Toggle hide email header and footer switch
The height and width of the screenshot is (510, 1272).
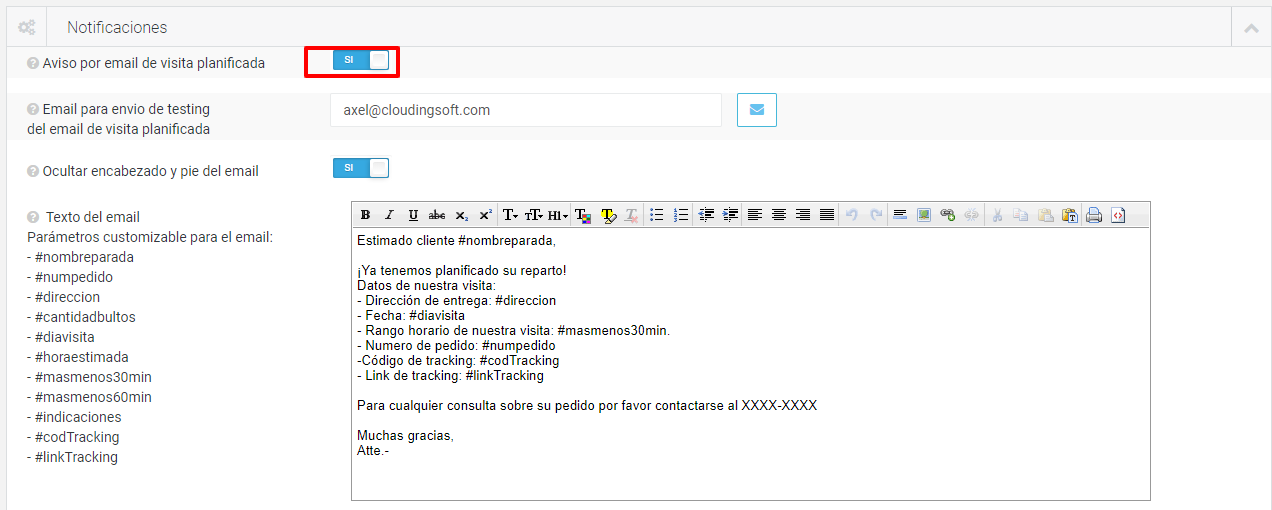click(360, 168)
